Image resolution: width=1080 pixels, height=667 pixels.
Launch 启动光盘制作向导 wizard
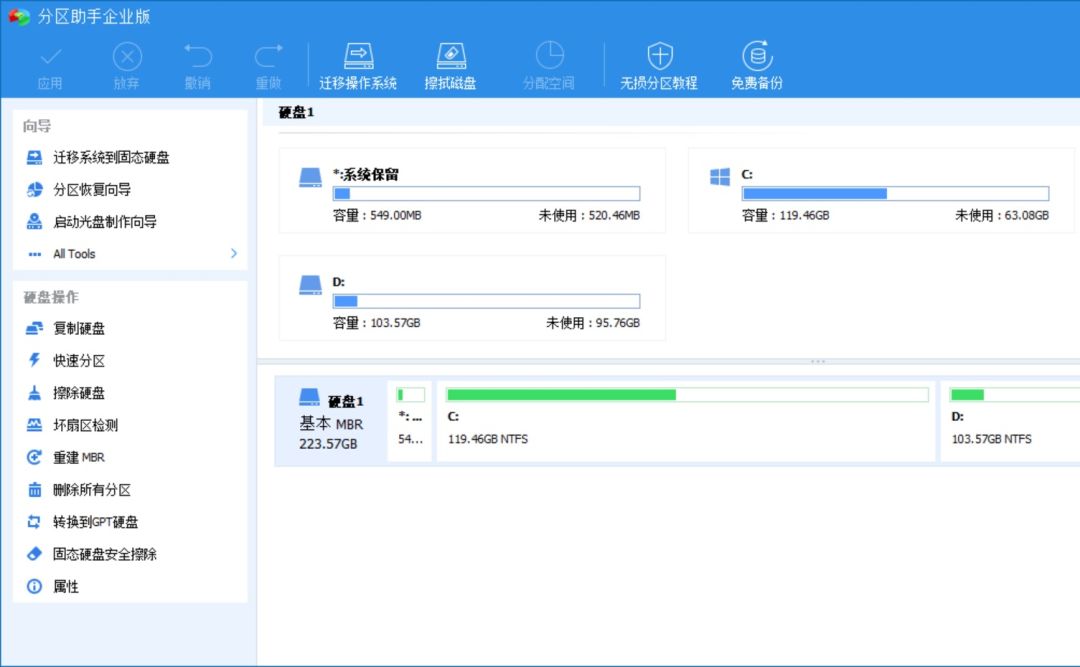(92, 221)
